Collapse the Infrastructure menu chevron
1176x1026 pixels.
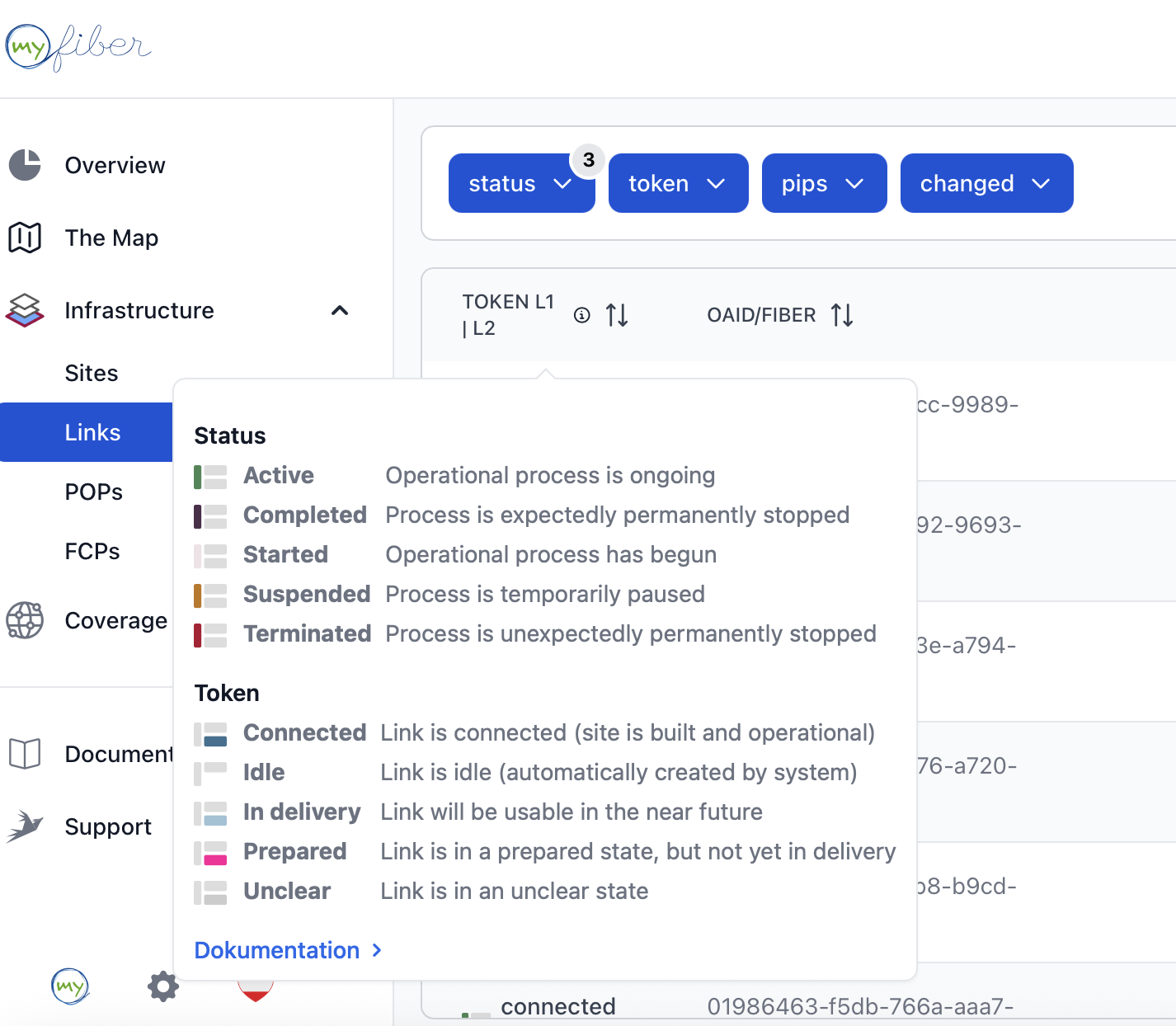click(x=340, y=310)
